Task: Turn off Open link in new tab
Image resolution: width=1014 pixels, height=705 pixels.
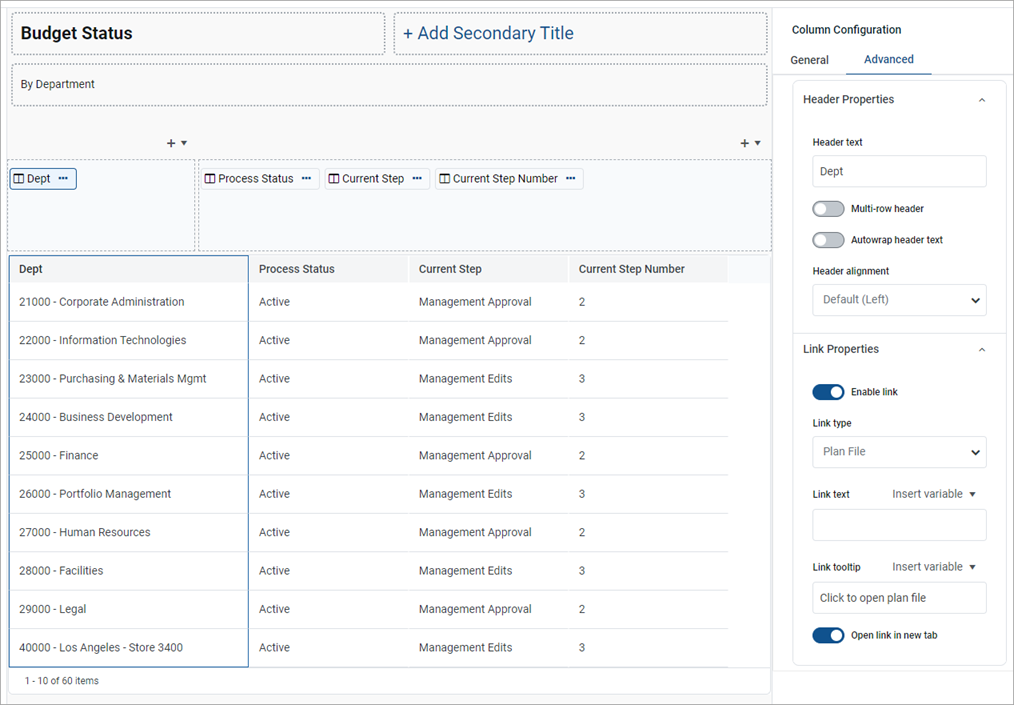Action: (x=828, y=635)
